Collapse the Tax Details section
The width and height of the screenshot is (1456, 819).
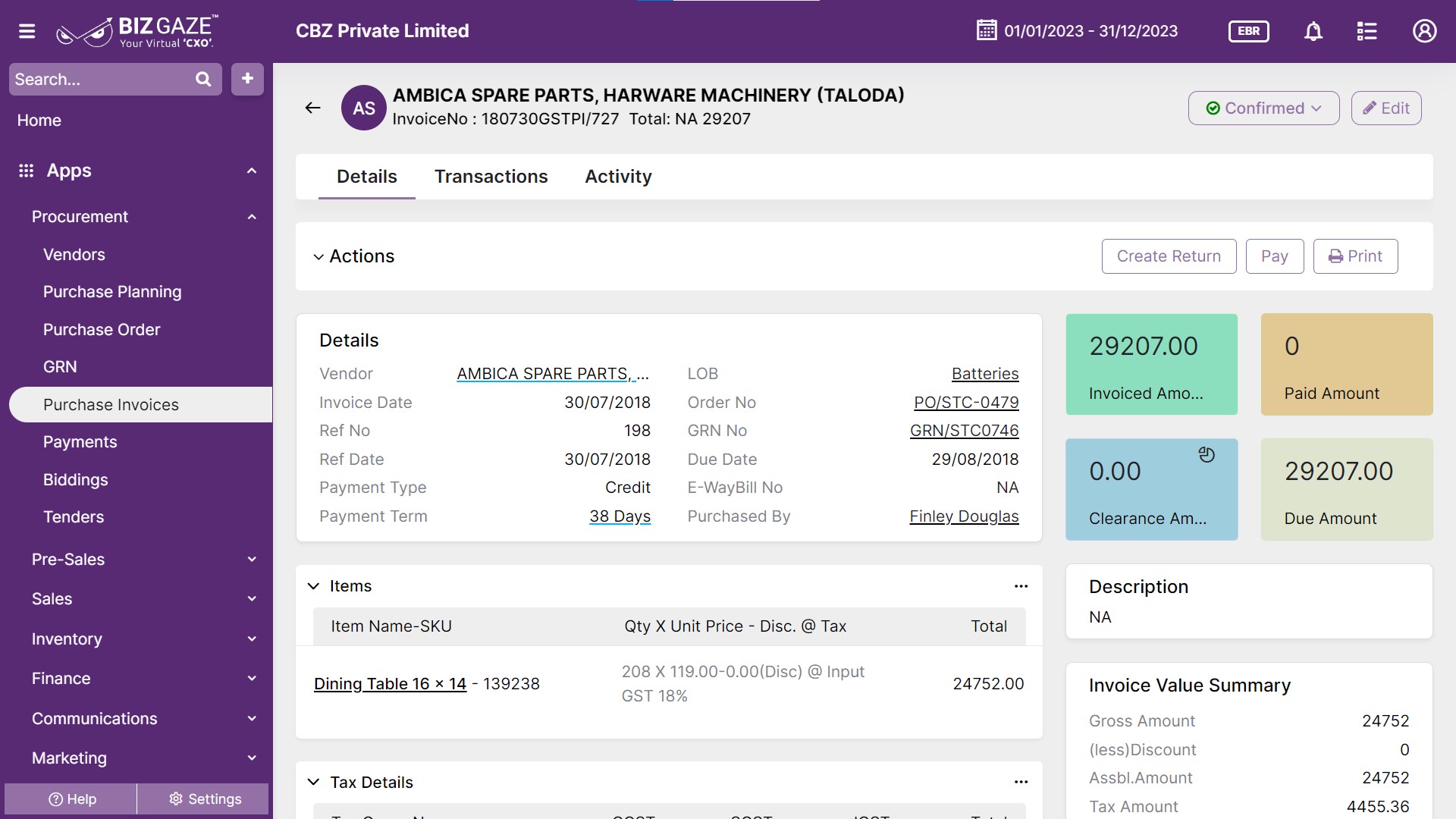[x=313, y=782]
